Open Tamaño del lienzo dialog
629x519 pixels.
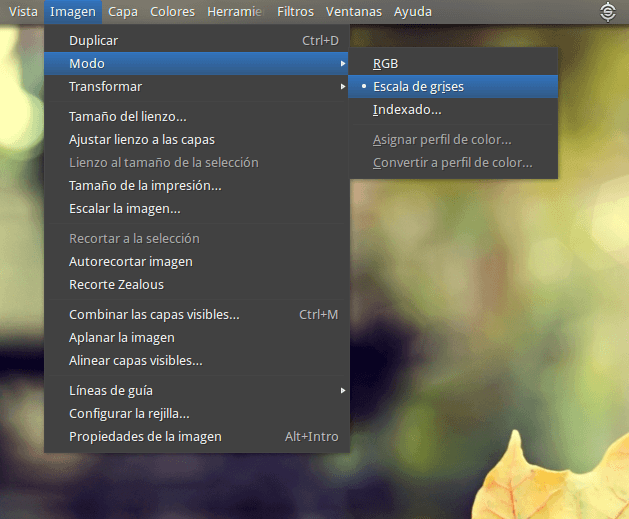pyautogui.click(x=127, y=116)
